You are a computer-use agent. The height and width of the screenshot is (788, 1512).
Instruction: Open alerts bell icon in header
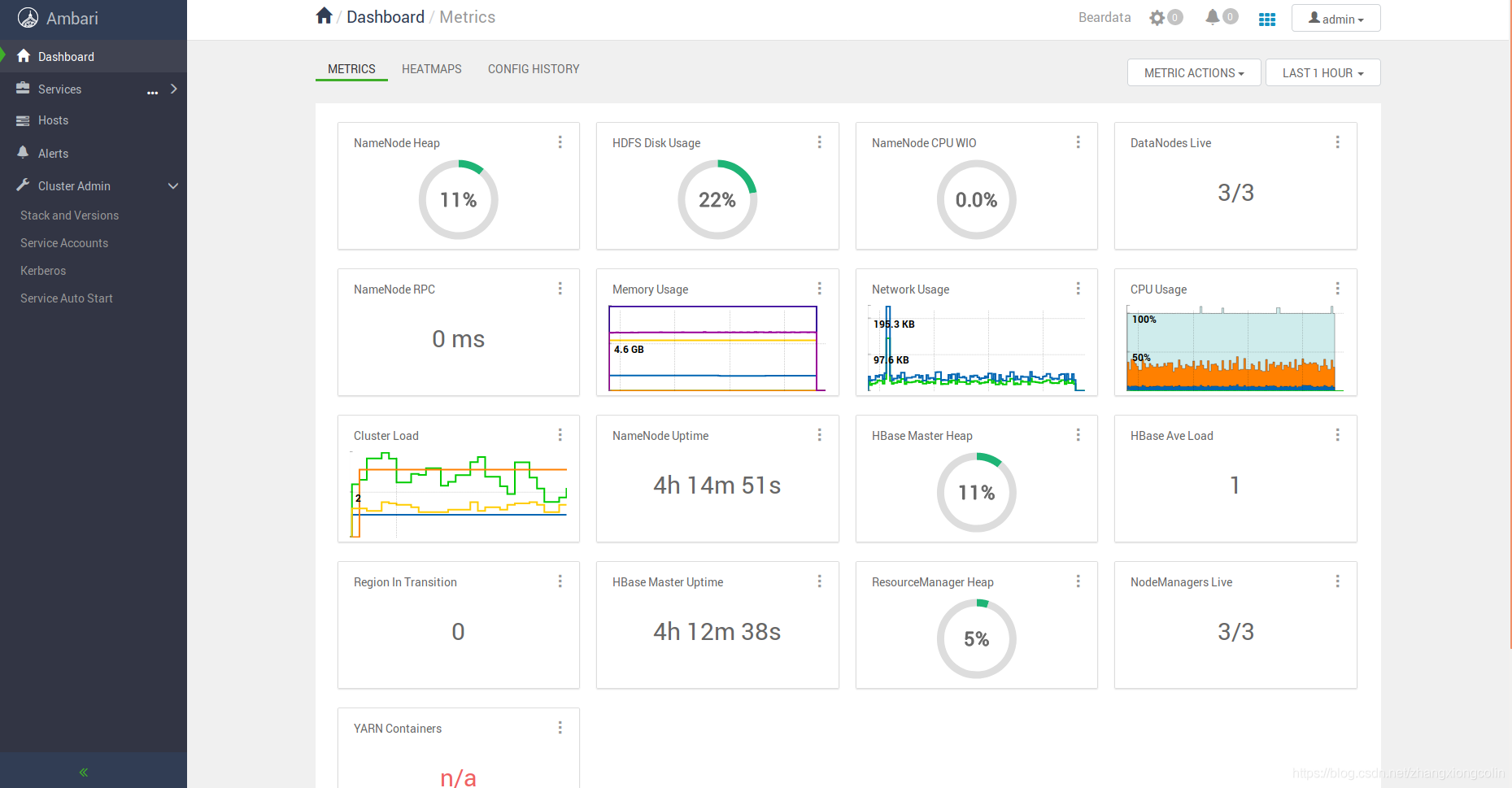[x=1213, y=16]
